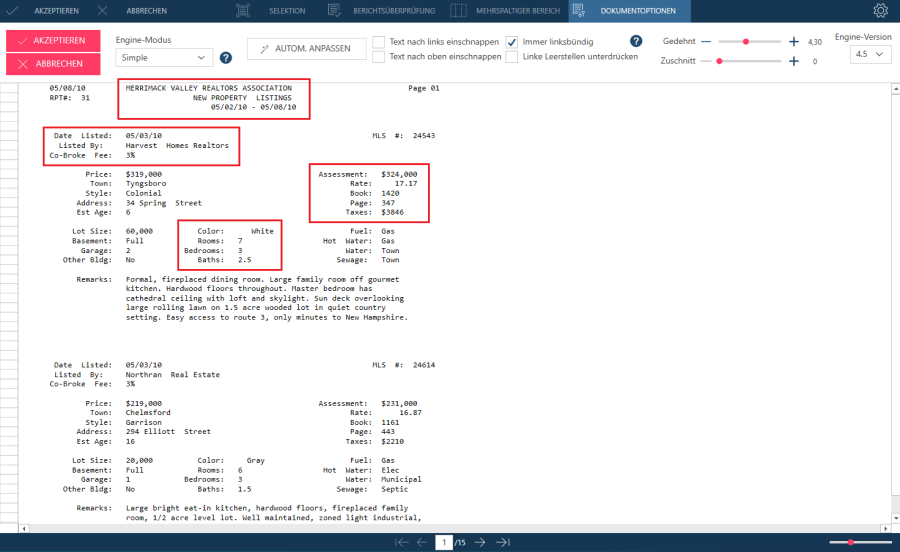This screenshot has width=900, height=552.
Task: Click the vertical scrollbar up arrow
Action: click(895, 89)
